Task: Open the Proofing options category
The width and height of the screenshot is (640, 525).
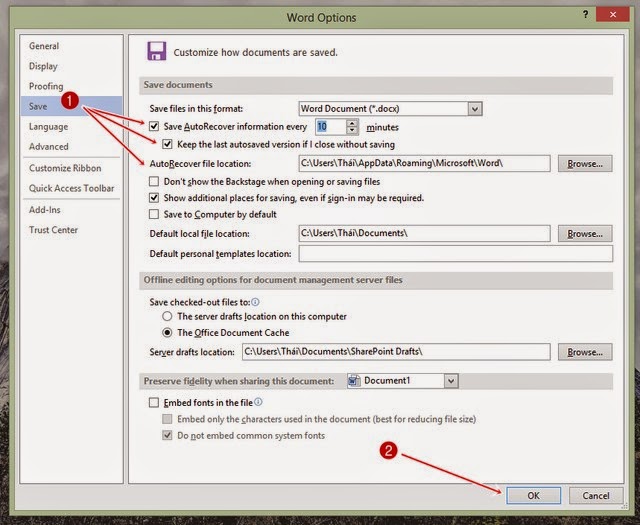Action: coord(46,86)
